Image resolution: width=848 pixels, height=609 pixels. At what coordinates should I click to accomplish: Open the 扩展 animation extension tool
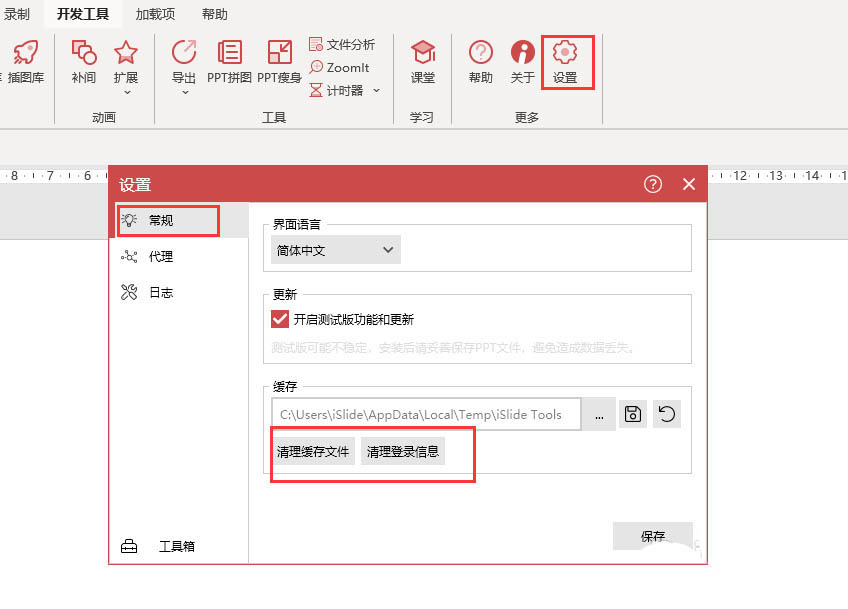(x=125, y=62)
